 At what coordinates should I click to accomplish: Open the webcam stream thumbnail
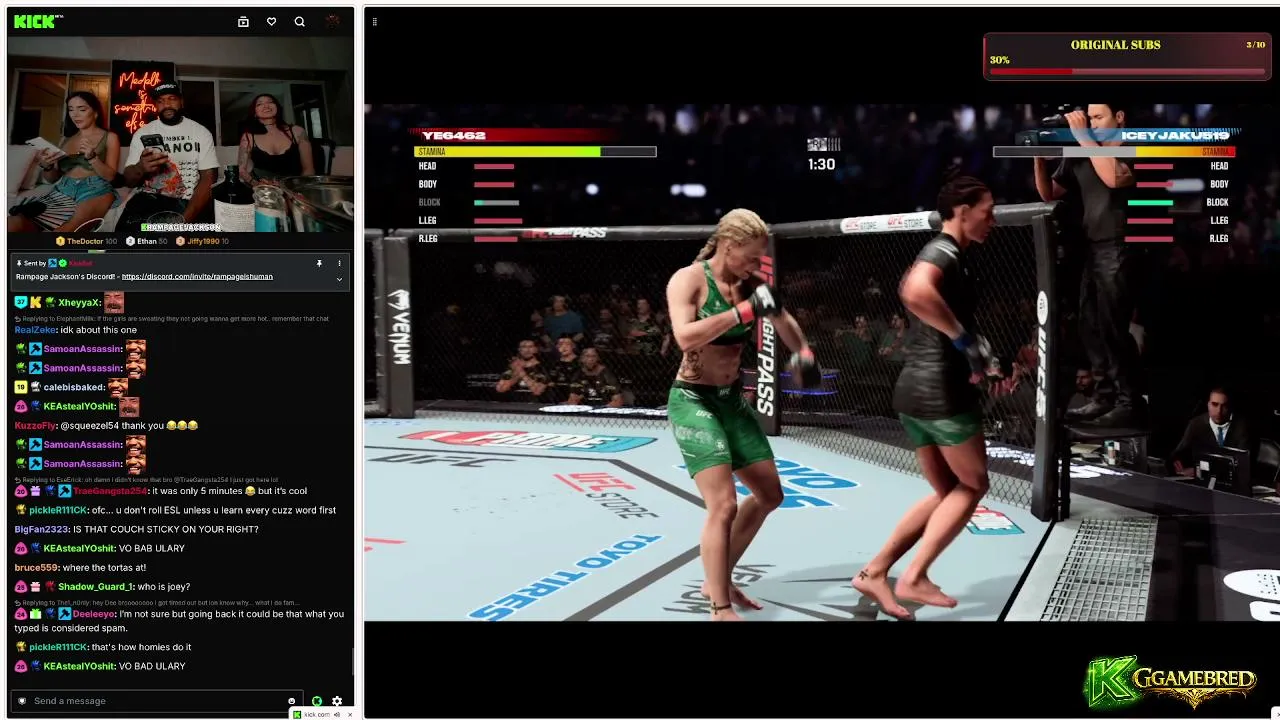(180, 135)
